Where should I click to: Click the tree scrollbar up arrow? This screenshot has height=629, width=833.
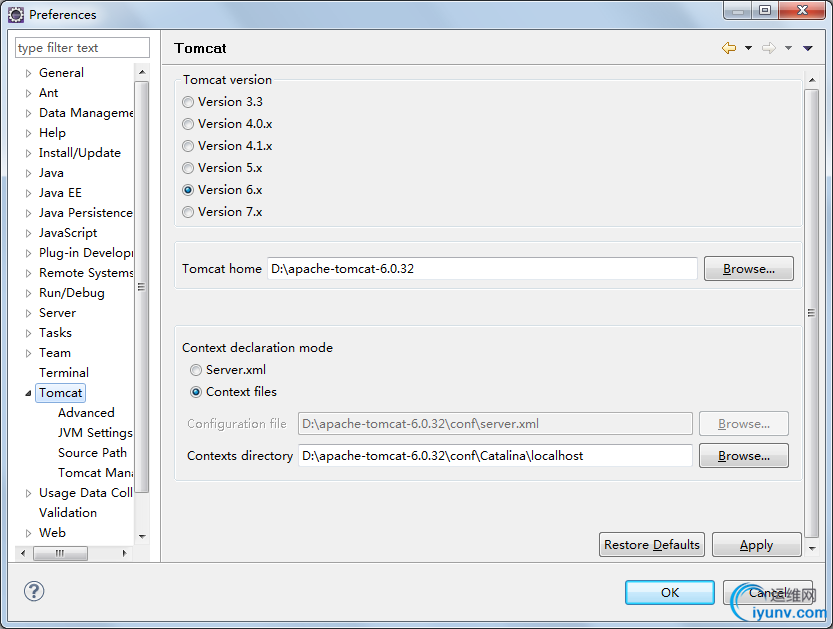pyautogui.click(x=142, y=72)
